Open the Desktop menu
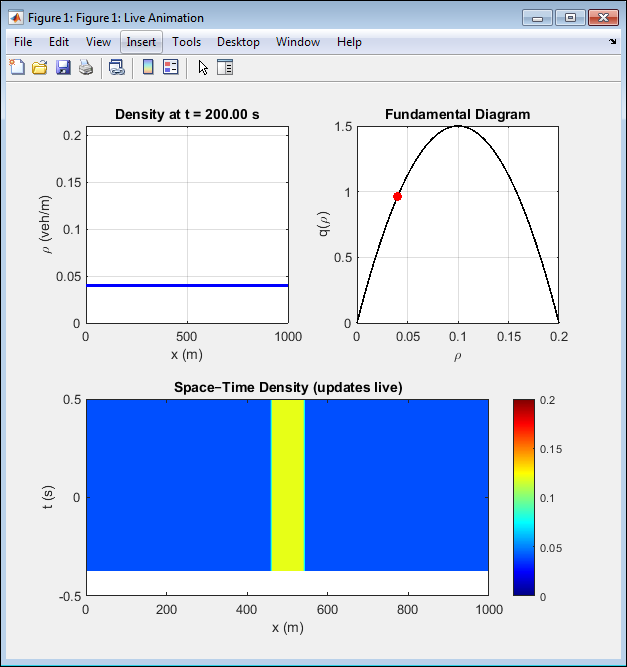The image size is (627, 667). point(238,42)
